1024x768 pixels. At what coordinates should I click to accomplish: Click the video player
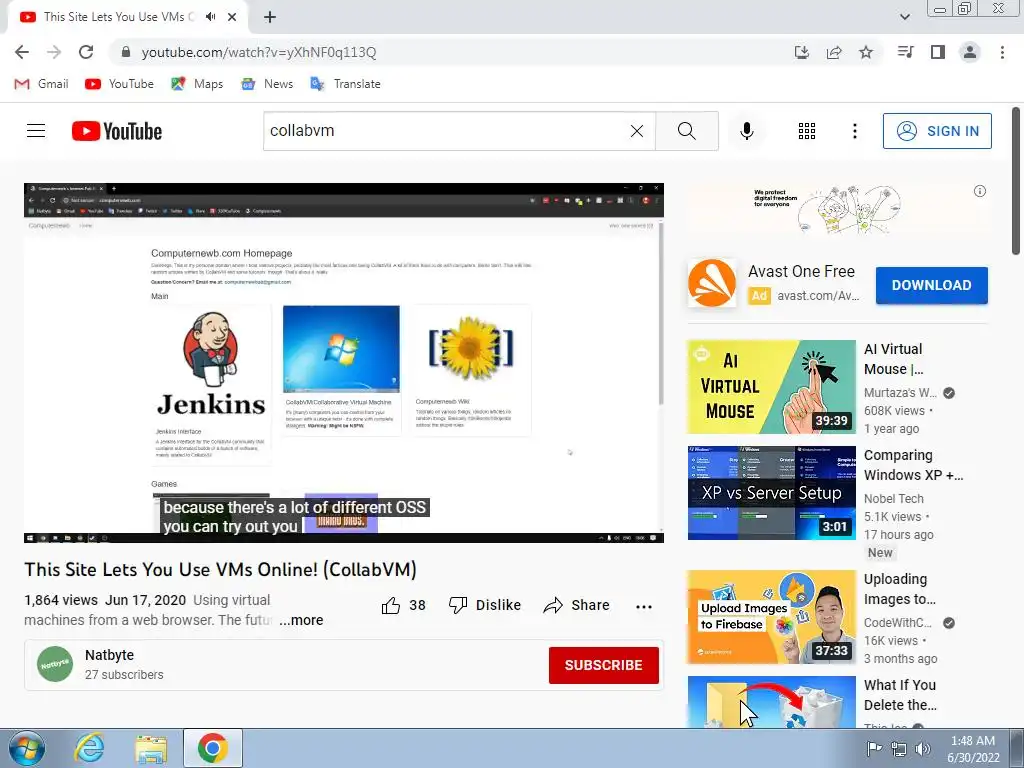tap(344, 363)
